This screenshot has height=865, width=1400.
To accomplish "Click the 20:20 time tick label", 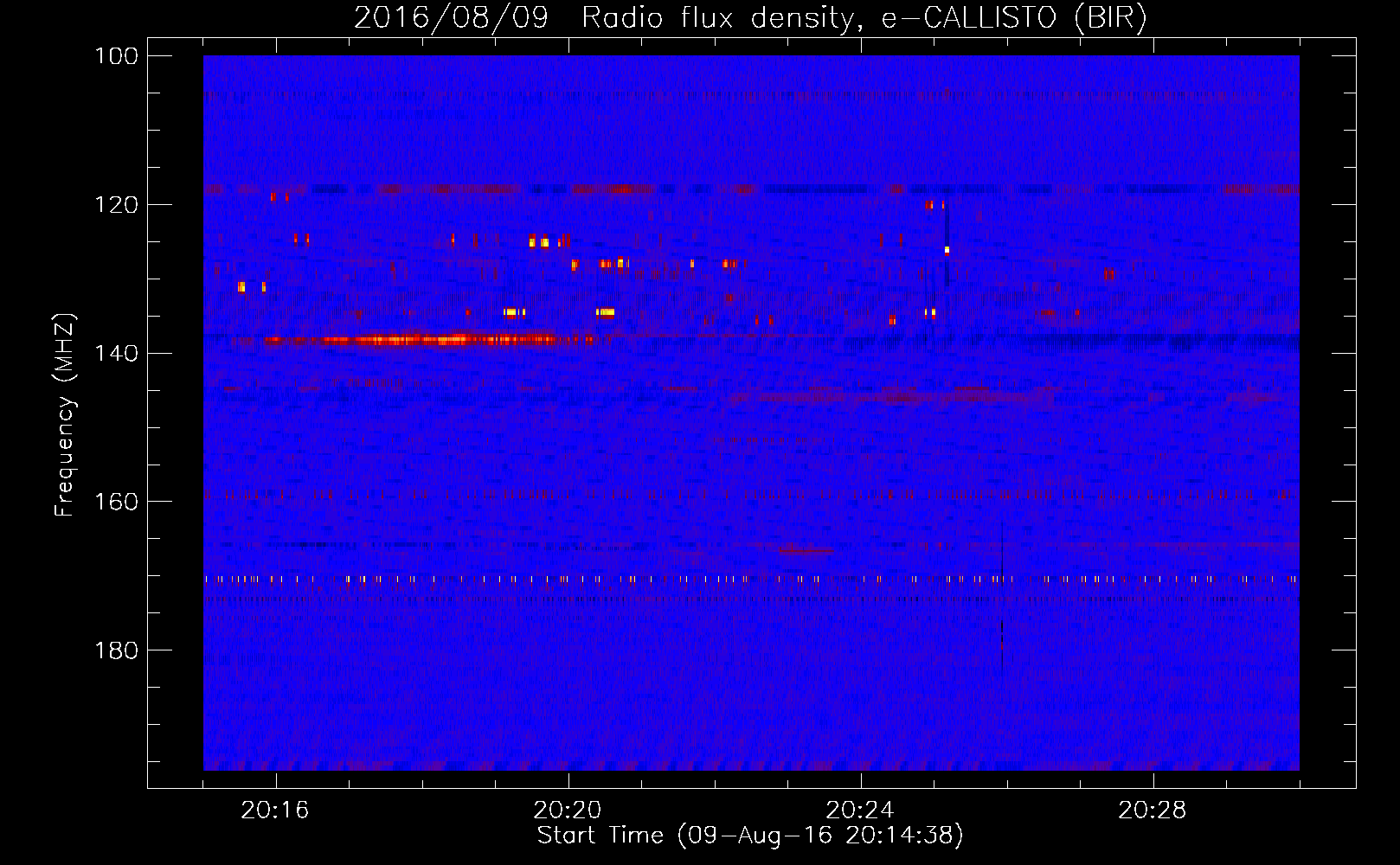I will pos(568,811).
